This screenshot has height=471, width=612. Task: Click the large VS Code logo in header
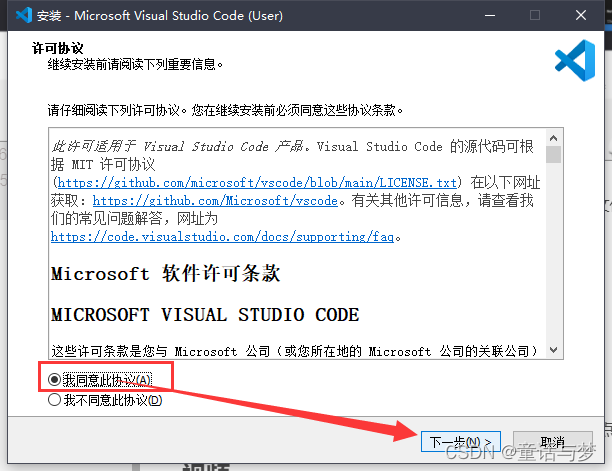click(x=575, y=60)
